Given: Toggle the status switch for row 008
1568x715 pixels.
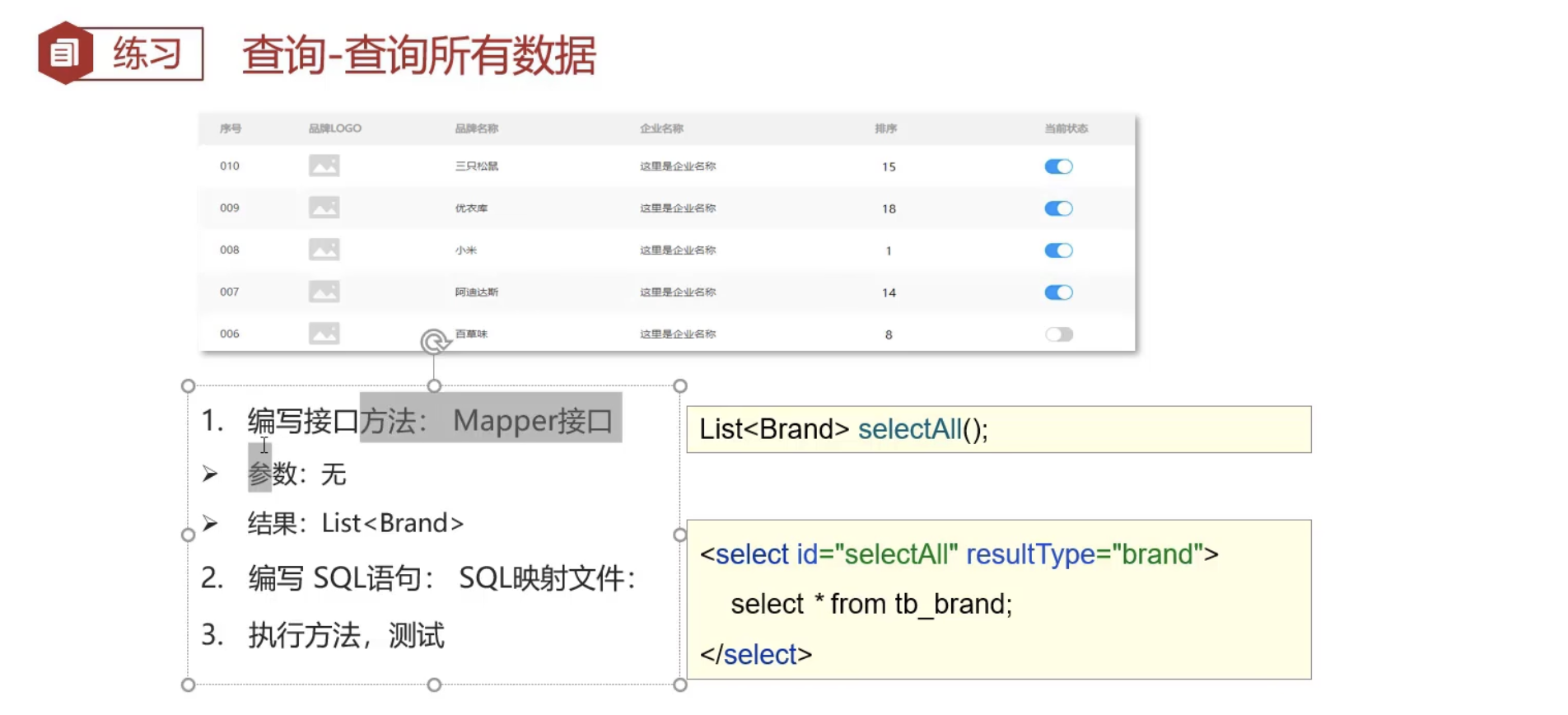Looking at the screenshot, I should click(1058, 250).
